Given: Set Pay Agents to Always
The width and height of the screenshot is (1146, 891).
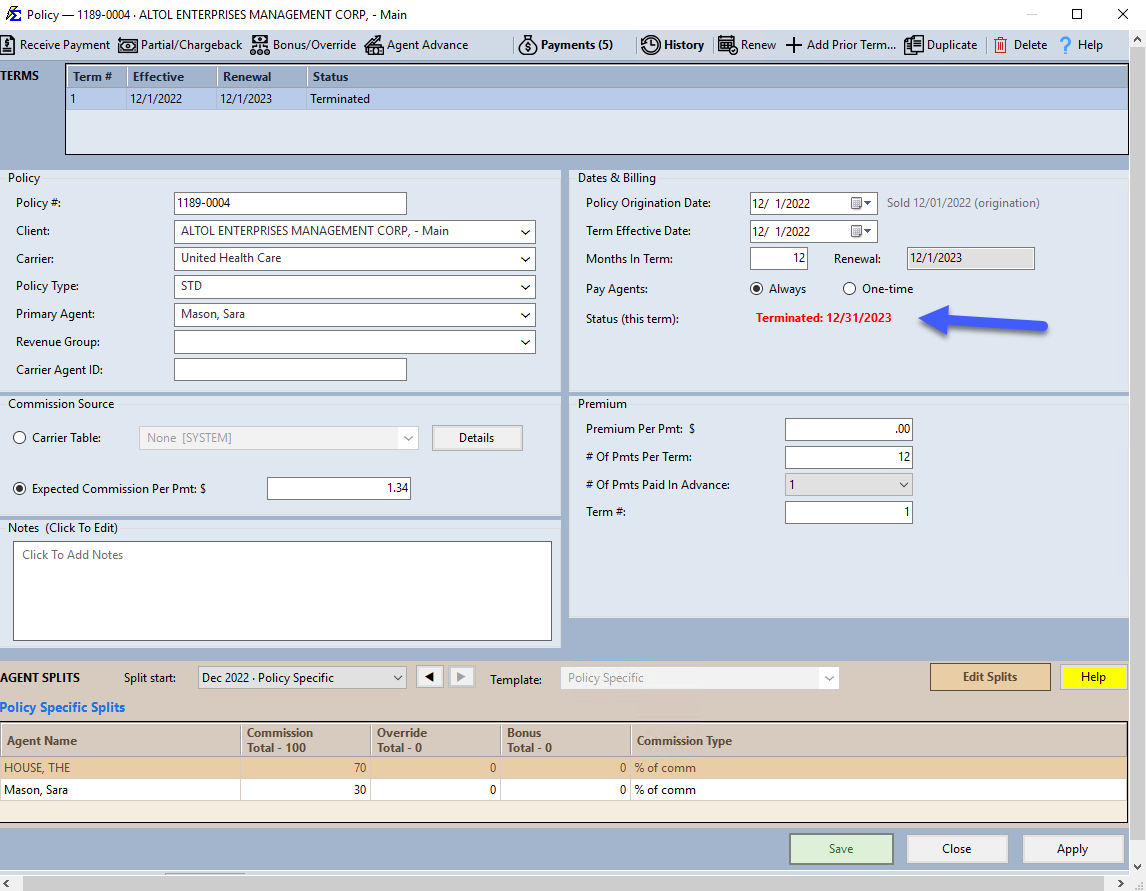Looking at the screenshot, I should [756, 289].
